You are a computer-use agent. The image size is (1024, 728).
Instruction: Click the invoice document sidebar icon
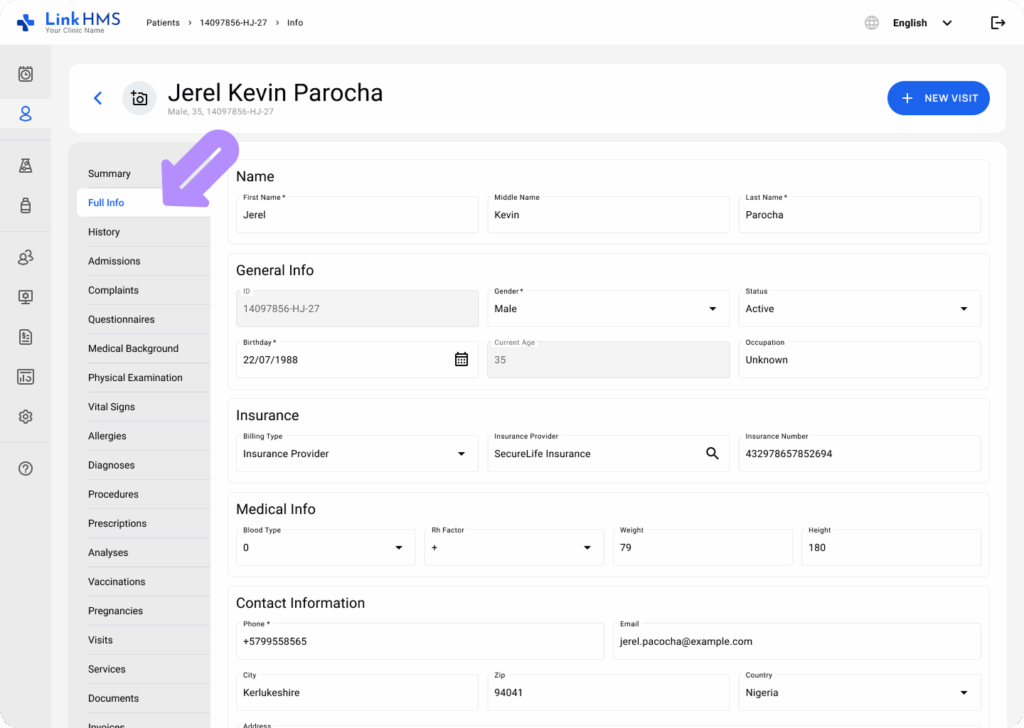click(26, 337)
